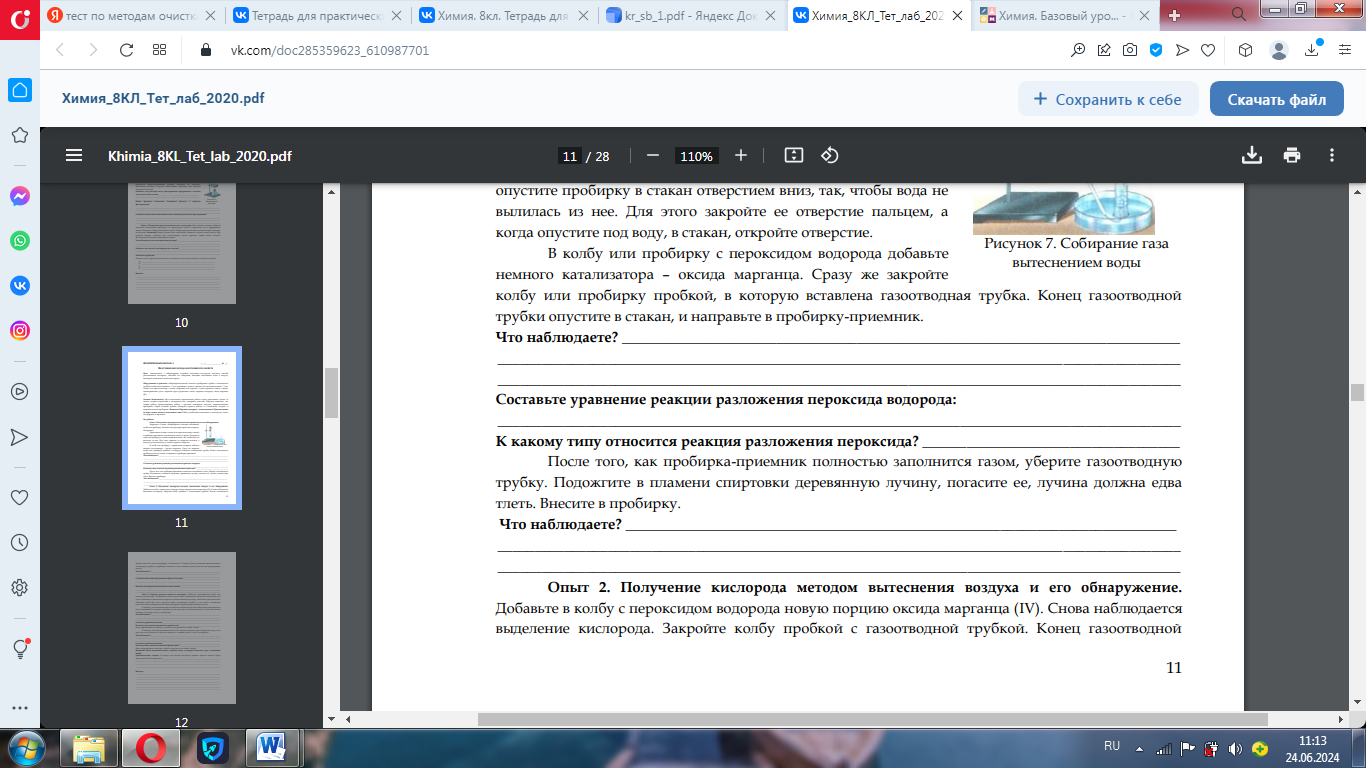Open Settings gear in the sidebar
This screenshot has width=1366, height=768.
click(19, 587)
